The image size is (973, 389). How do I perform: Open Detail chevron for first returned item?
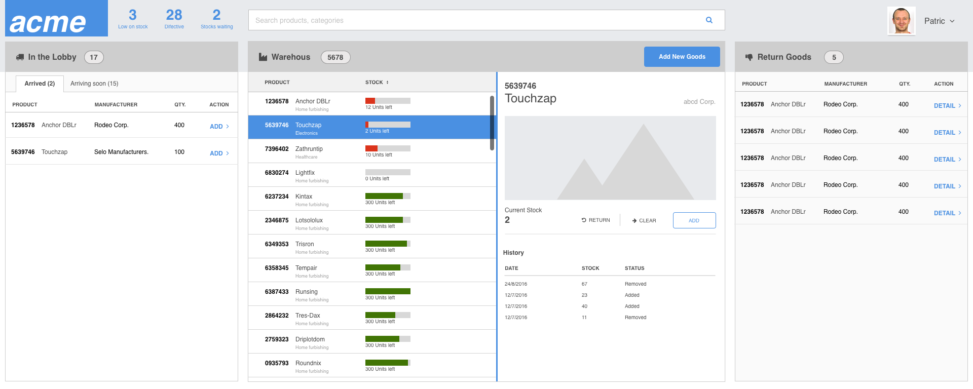[x=960, y=105]
